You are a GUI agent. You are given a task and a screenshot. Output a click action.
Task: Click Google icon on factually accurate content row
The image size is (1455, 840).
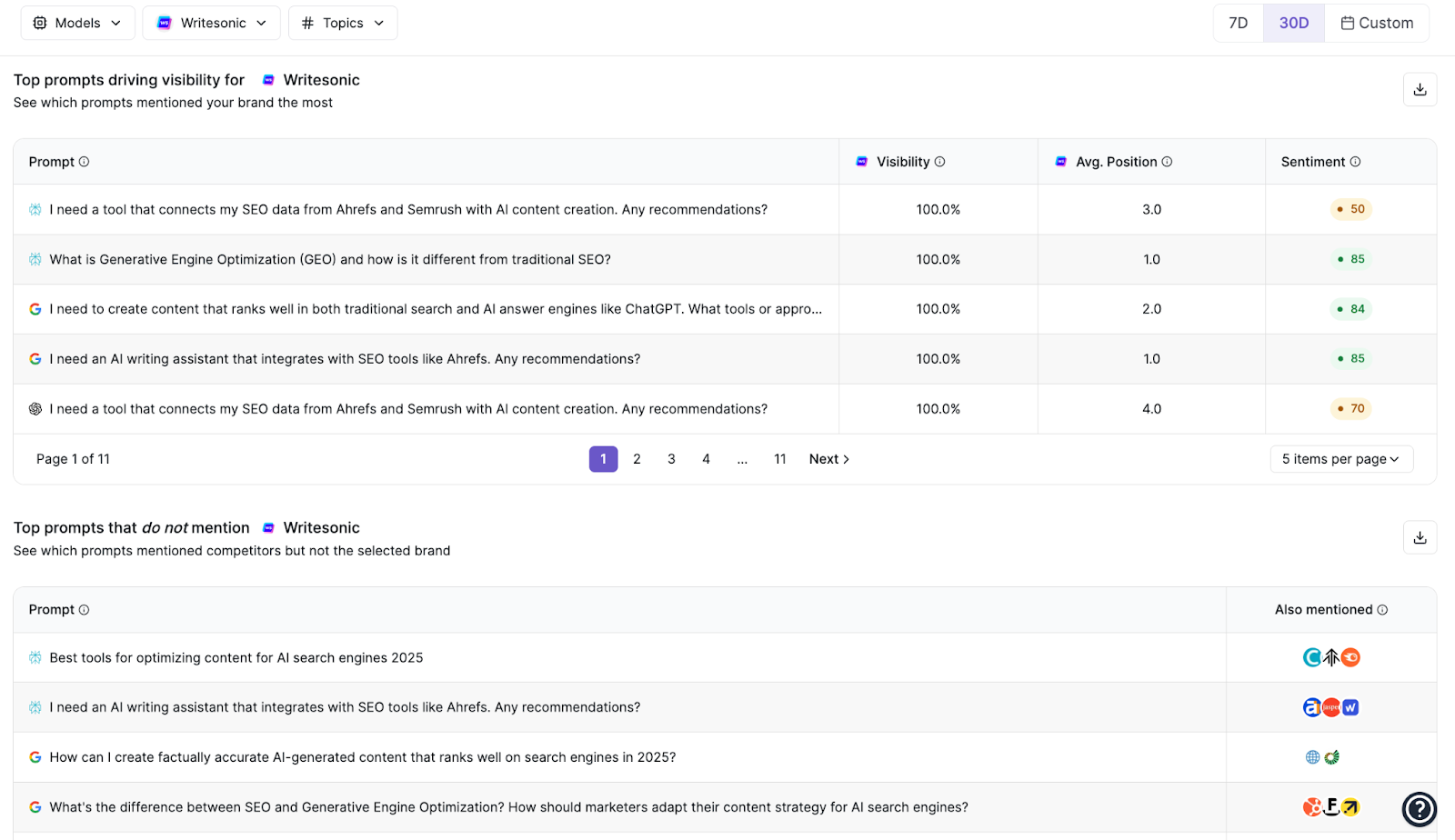point(35,757)
